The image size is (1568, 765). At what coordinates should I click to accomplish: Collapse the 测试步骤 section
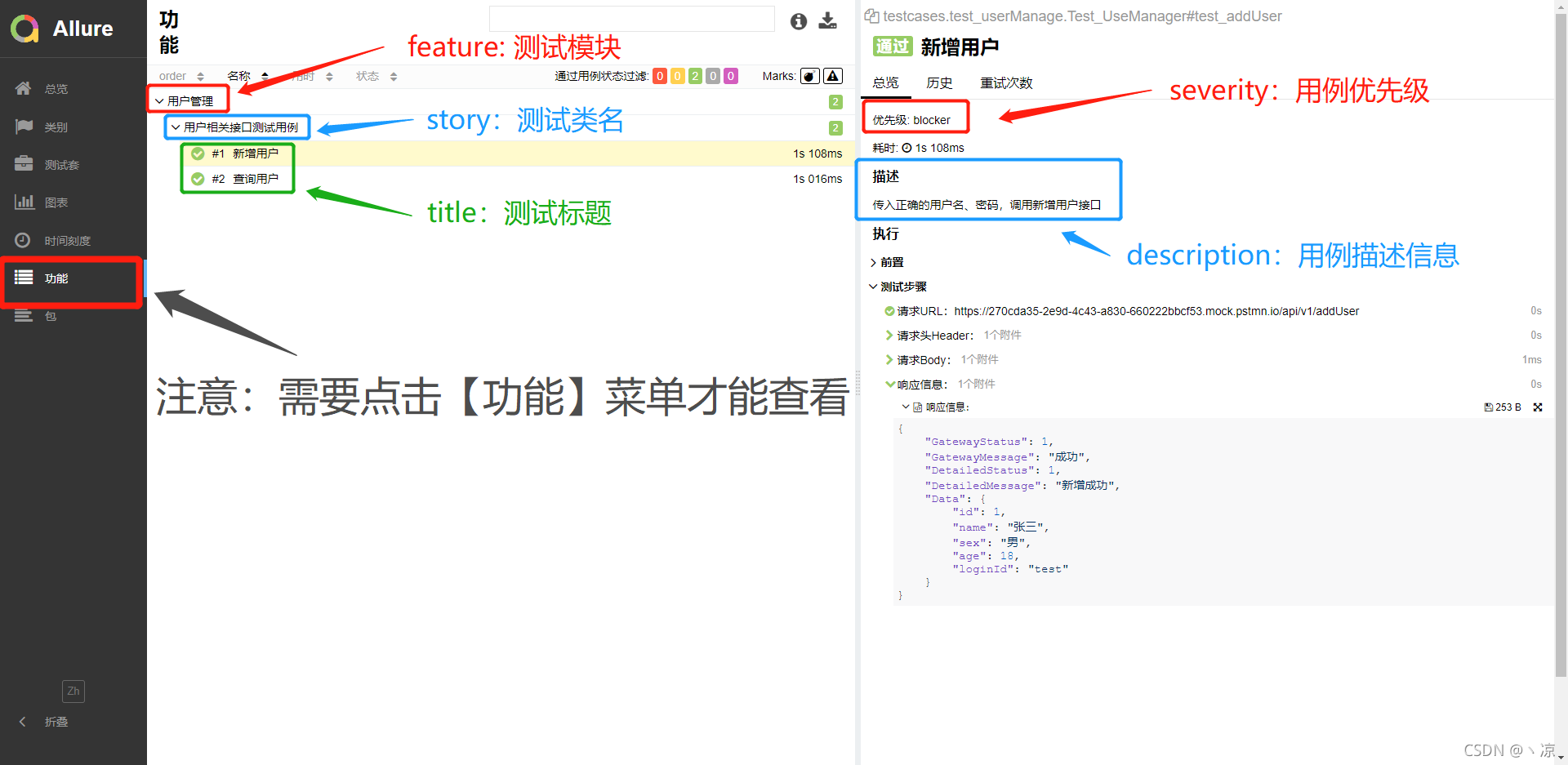[898, 287]
